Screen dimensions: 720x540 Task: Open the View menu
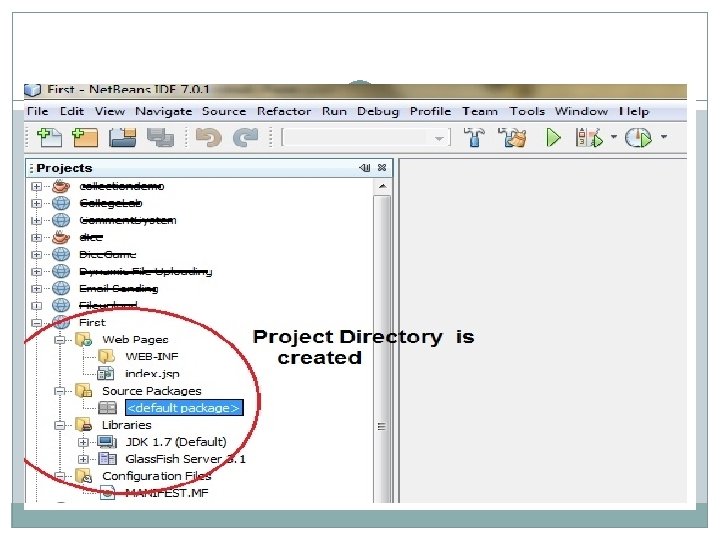(110, 111)
